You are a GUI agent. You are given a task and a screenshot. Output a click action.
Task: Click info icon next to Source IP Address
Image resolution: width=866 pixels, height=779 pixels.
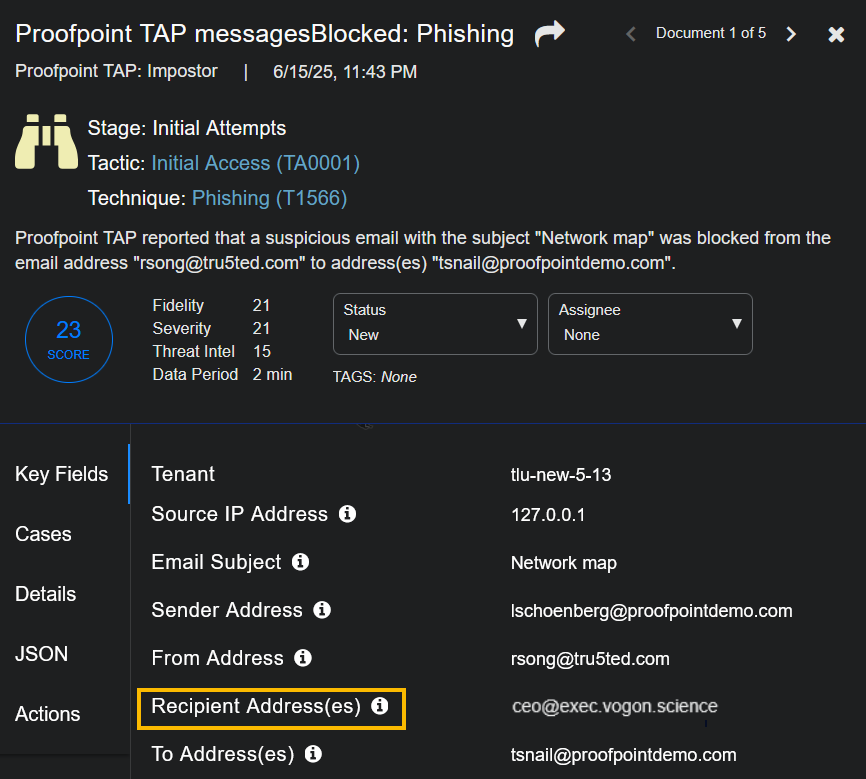coord(347,514)
